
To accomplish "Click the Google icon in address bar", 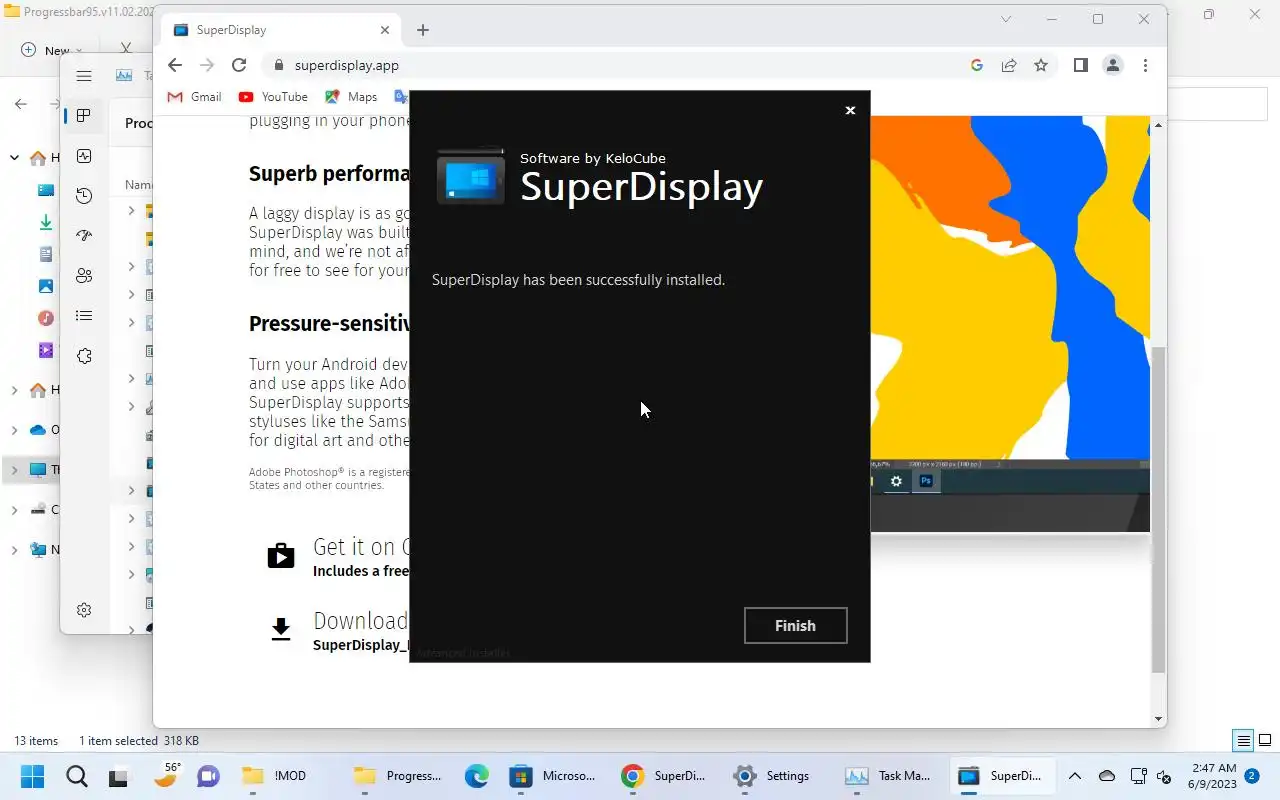I will point(977,65).
